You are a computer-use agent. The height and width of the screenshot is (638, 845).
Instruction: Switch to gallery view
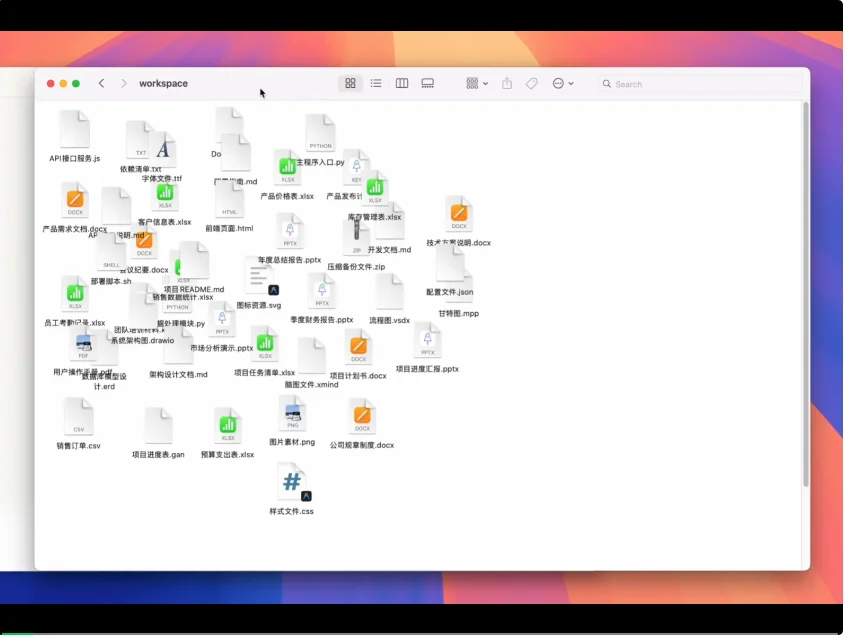428,84
